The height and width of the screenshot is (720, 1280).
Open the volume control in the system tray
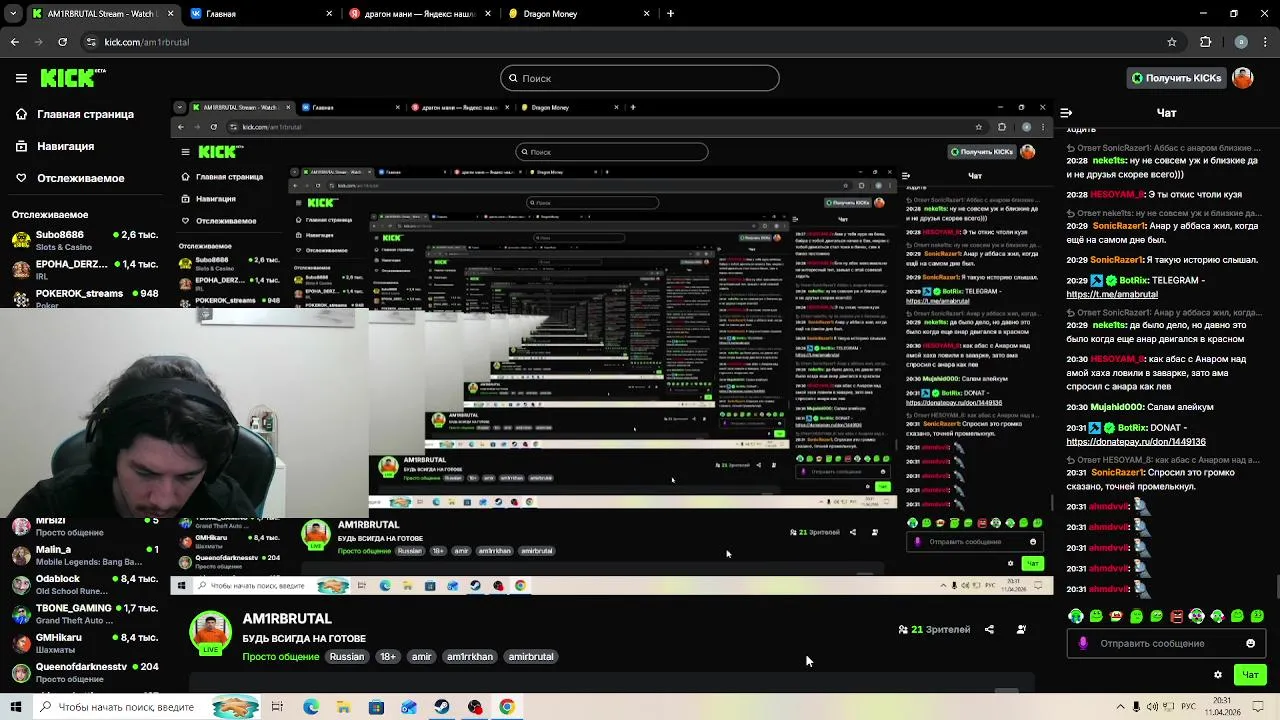pos(1154,707)
